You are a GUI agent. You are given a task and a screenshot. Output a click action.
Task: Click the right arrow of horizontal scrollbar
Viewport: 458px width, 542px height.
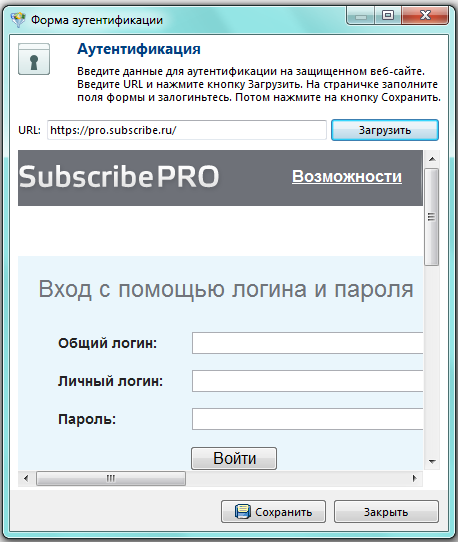[414, 478]
